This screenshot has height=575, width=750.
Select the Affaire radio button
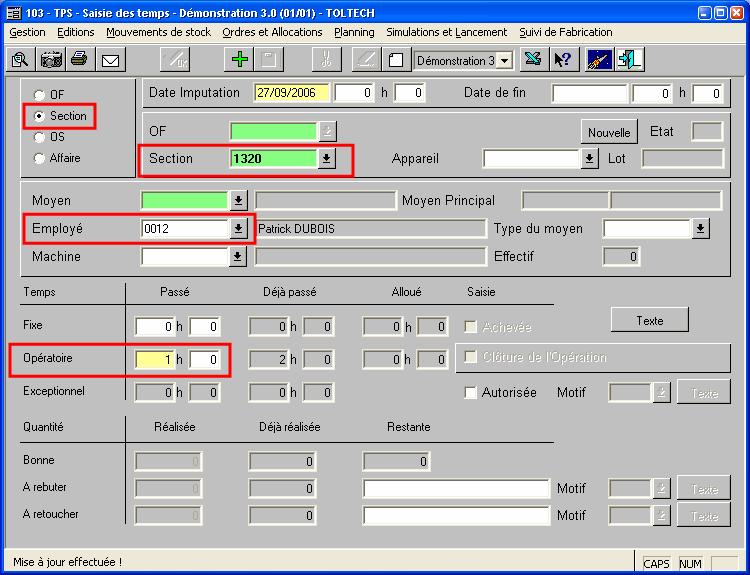coord(40,158)
